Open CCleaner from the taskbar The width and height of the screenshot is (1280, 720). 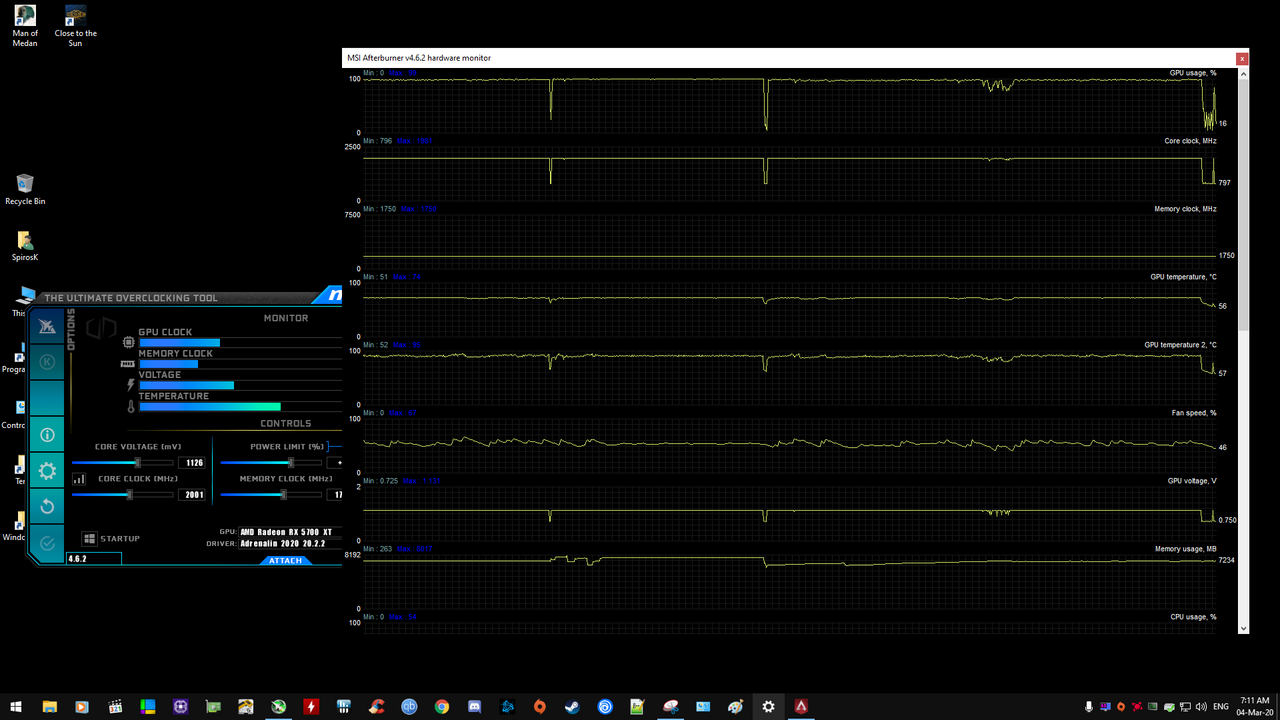coord(376,706)
